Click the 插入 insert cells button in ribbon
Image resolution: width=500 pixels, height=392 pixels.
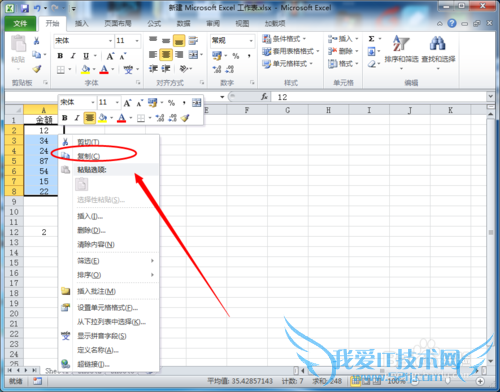tap(343, 39)
